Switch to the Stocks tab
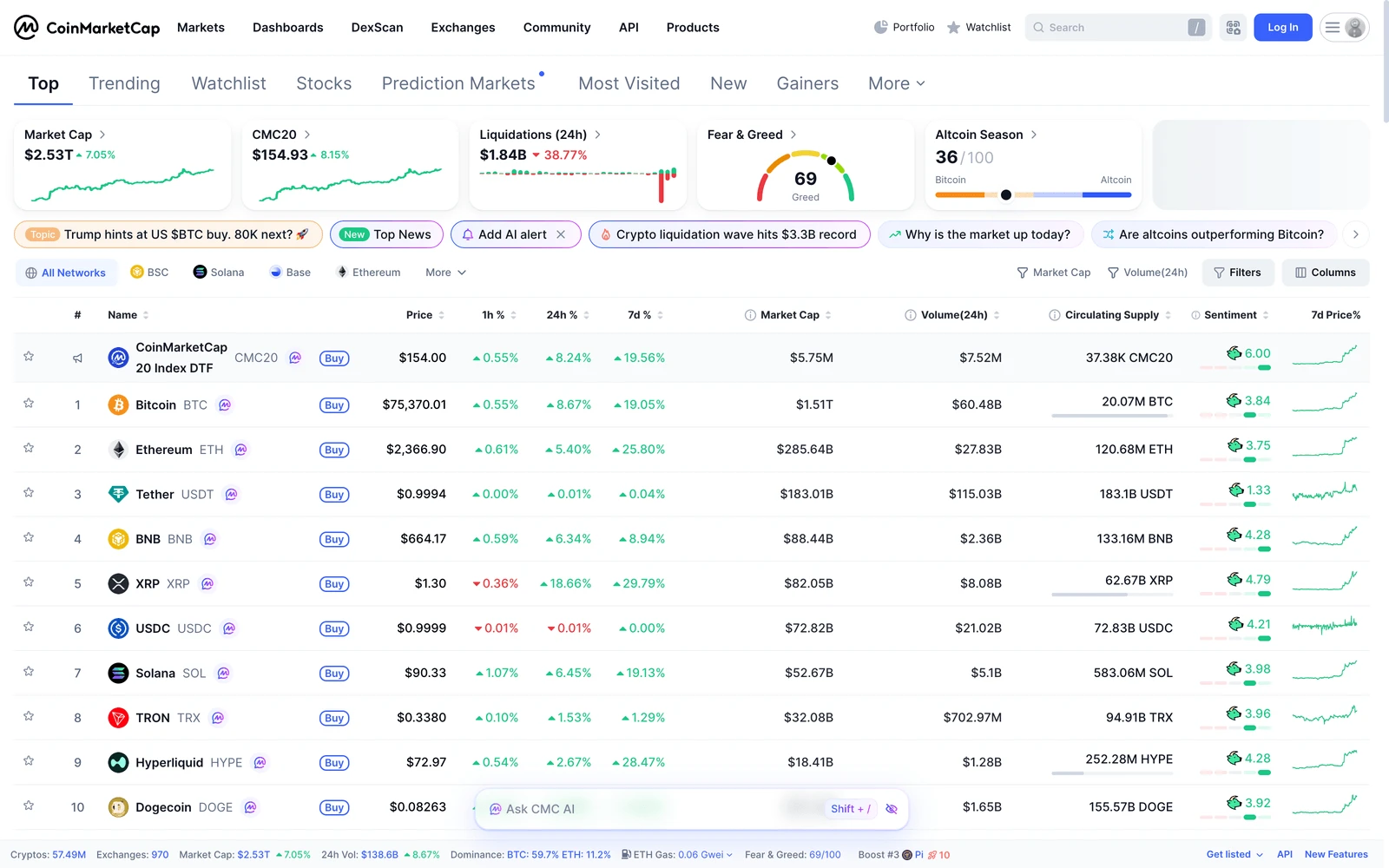Screen dimensions: 1389x868 [324, 83]
